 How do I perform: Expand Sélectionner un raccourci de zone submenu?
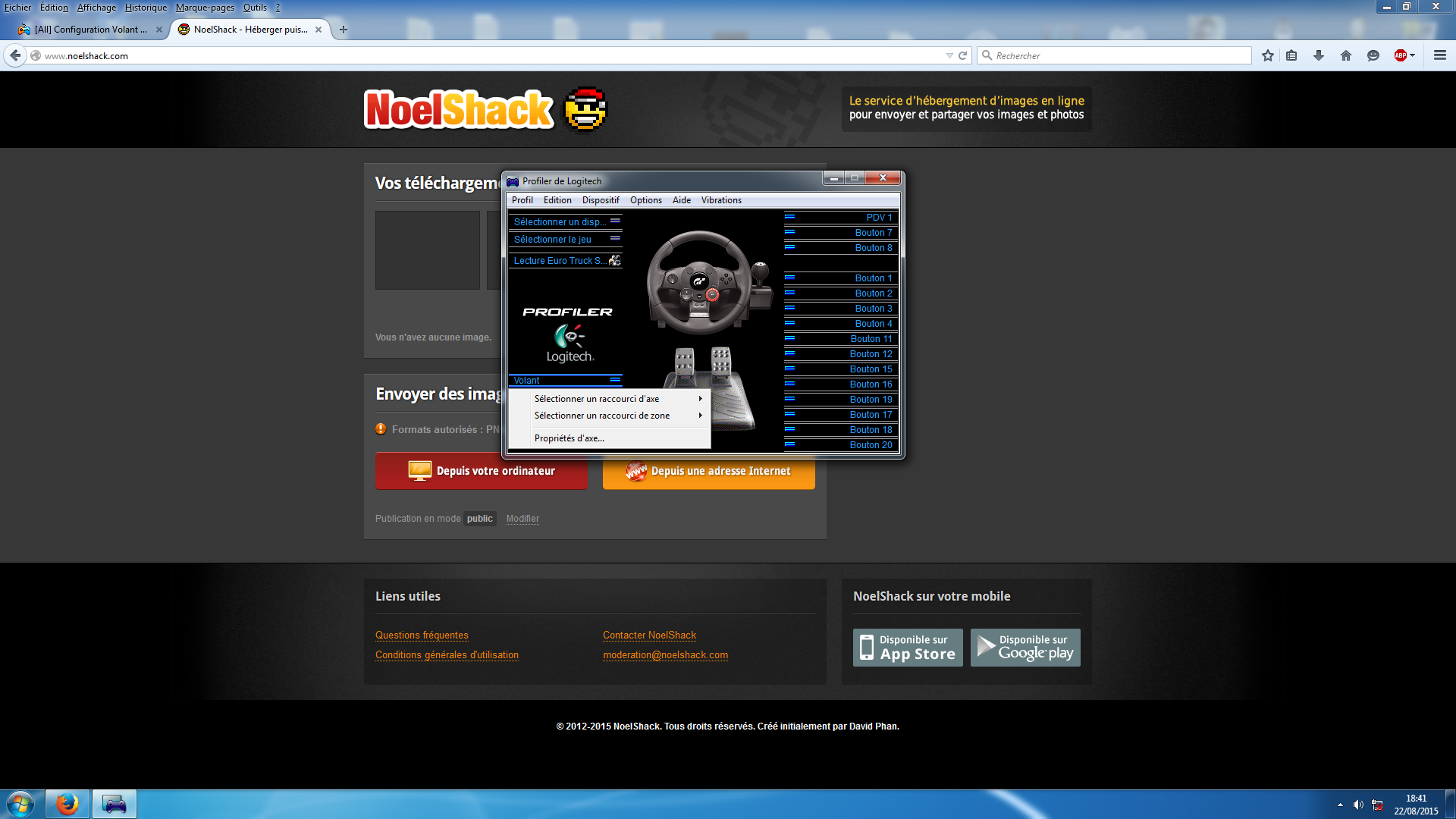pos(609,416)
